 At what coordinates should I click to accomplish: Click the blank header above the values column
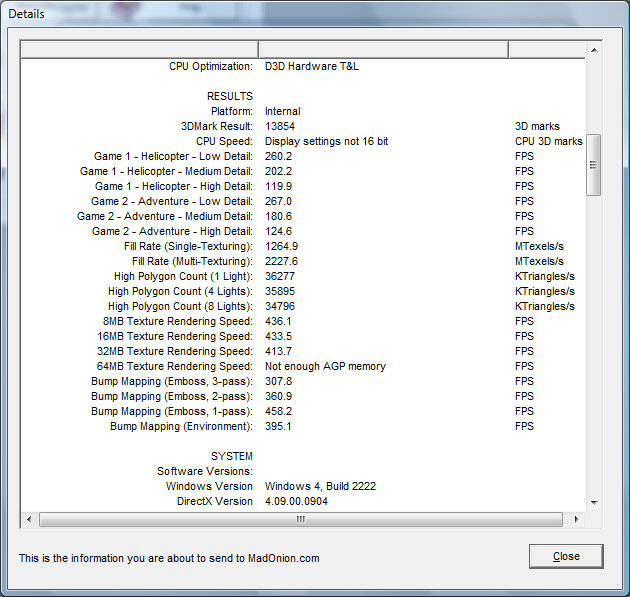point(383,50)
